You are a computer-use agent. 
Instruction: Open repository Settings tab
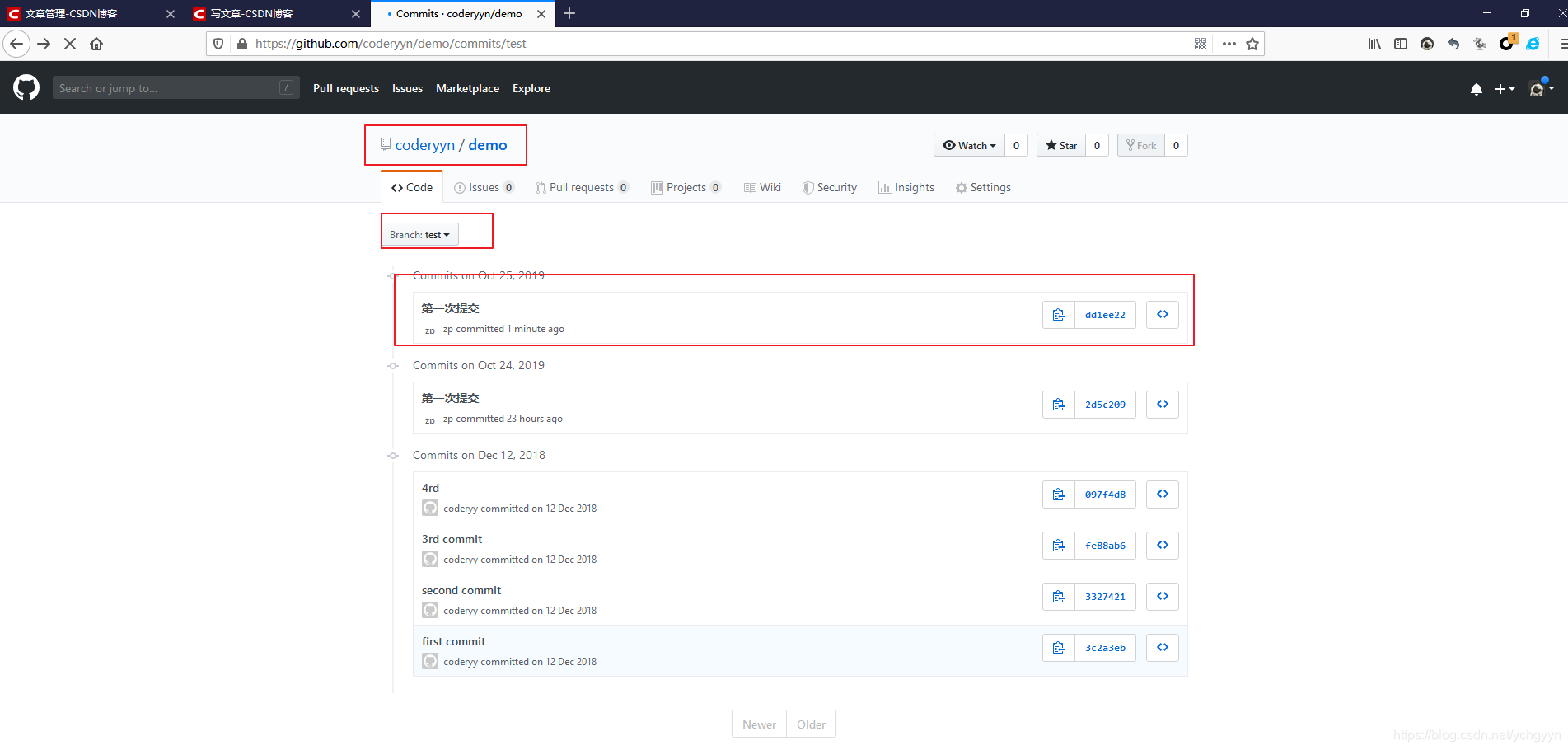[983, 187]
